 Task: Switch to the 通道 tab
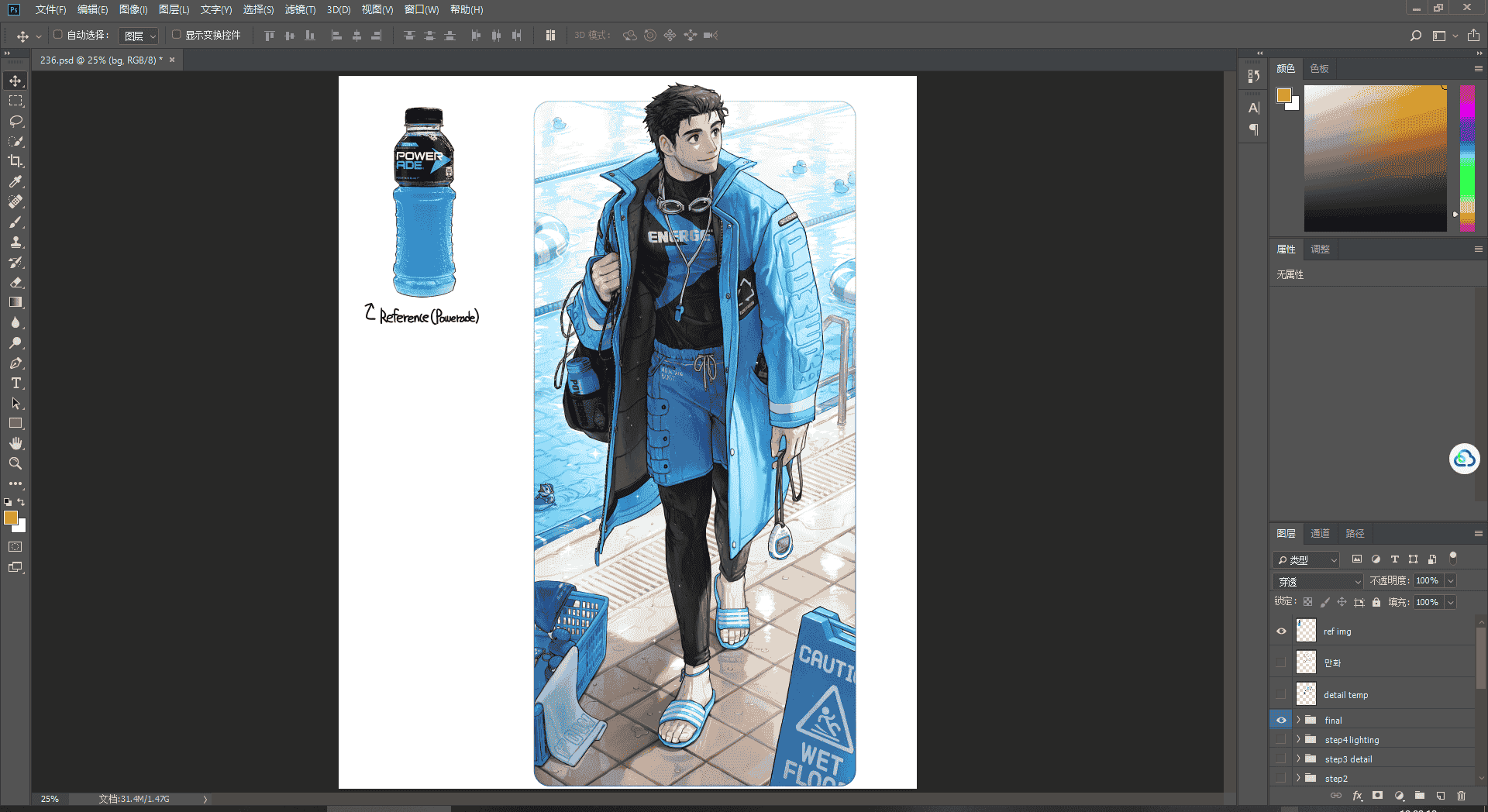1320,533
